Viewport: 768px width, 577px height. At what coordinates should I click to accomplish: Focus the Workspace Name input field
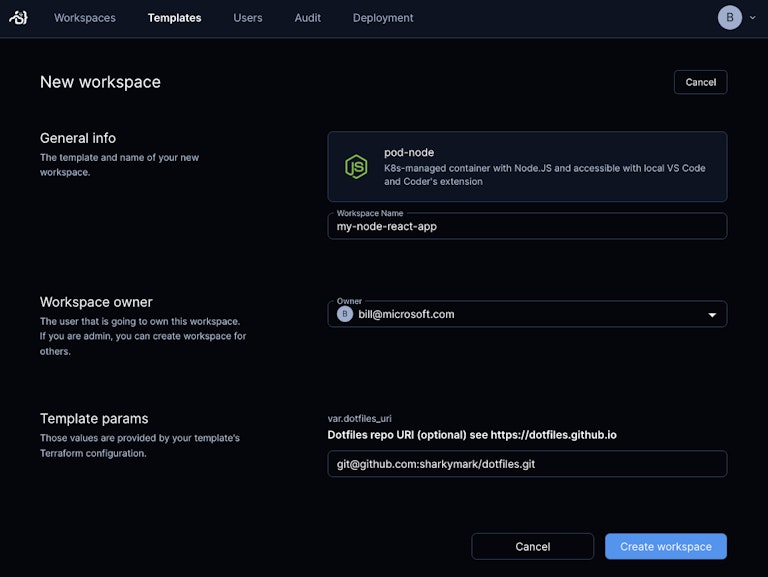click(527, 226)
